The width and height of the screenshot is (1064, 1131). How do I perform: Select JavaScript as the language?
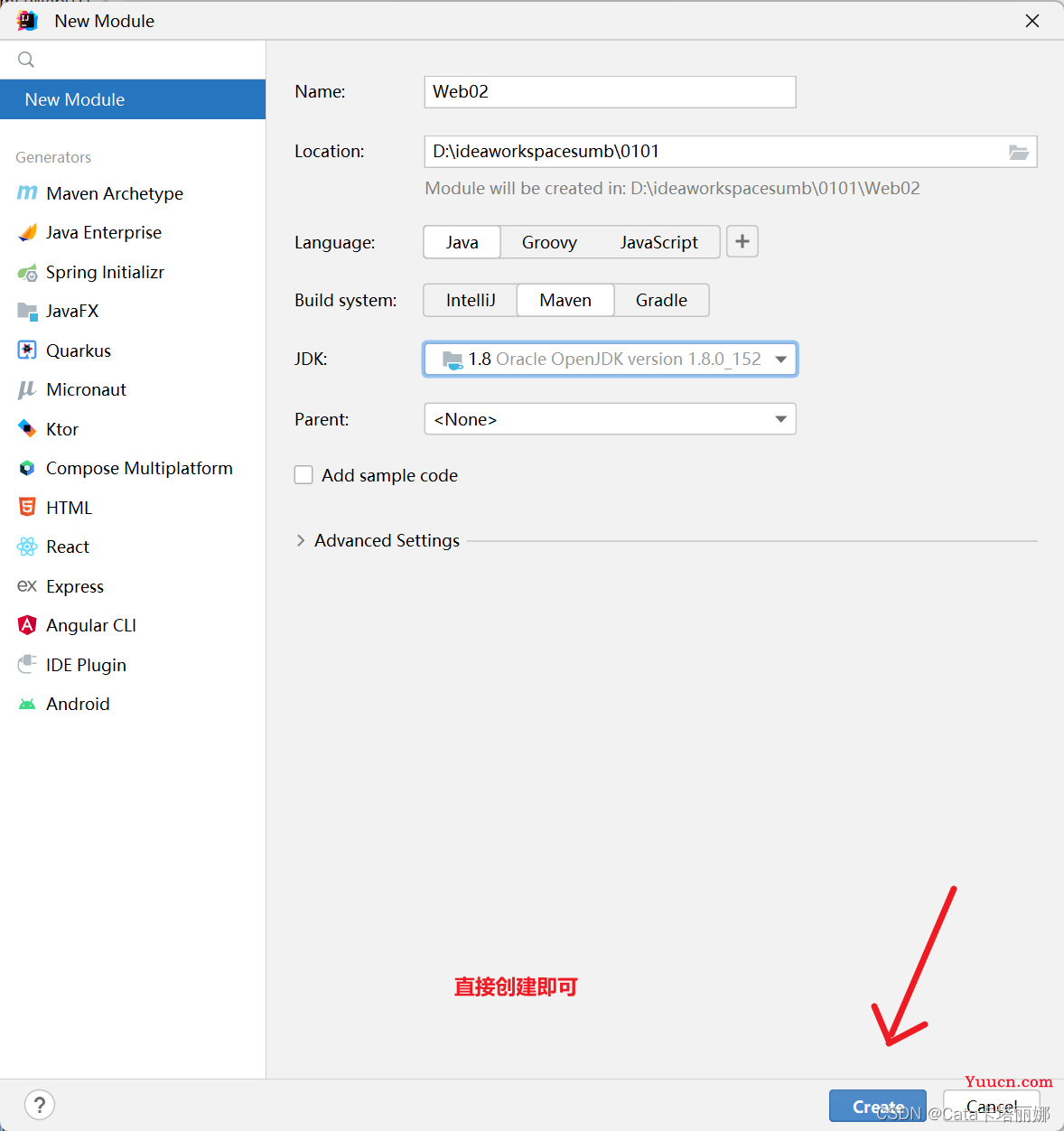pos(658,242)
